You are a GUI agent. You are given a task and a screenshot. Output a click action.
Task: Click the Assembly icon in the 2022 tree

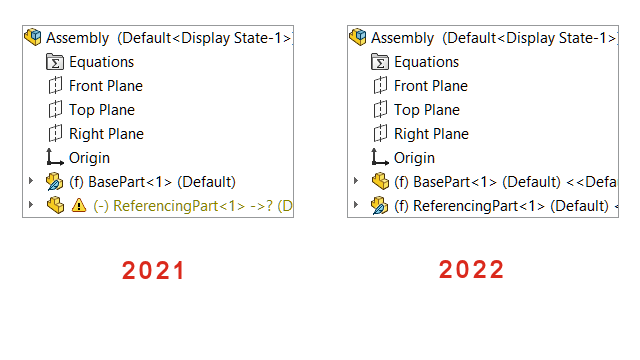coord(358,37)
